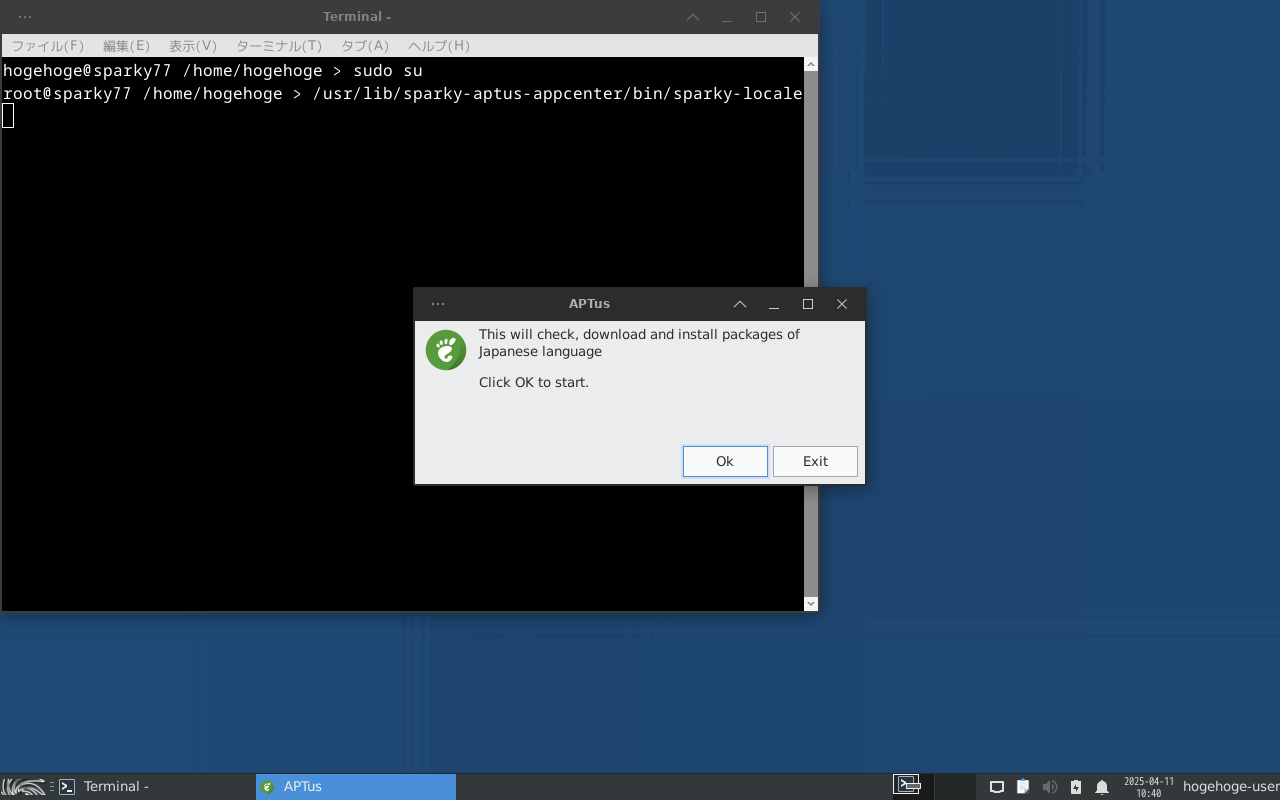Switch to the Terminal taskbar entry
The width and height of the screenshot is (1280, 800).
tap(155, 787)
